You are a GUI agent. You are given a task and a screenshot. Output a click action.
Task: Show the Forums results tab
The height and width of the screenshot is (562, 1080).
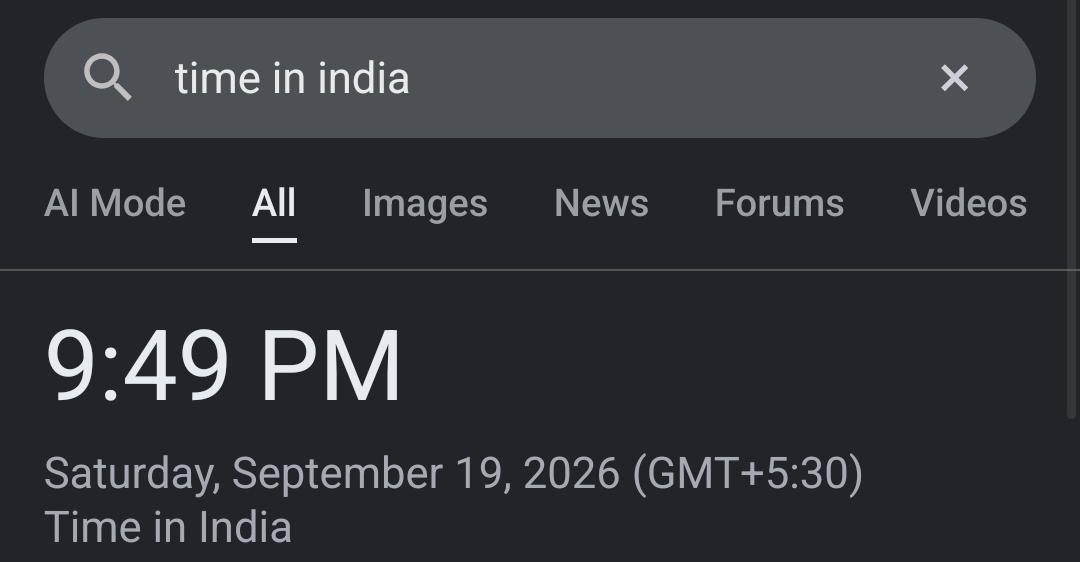pos(779,203)
